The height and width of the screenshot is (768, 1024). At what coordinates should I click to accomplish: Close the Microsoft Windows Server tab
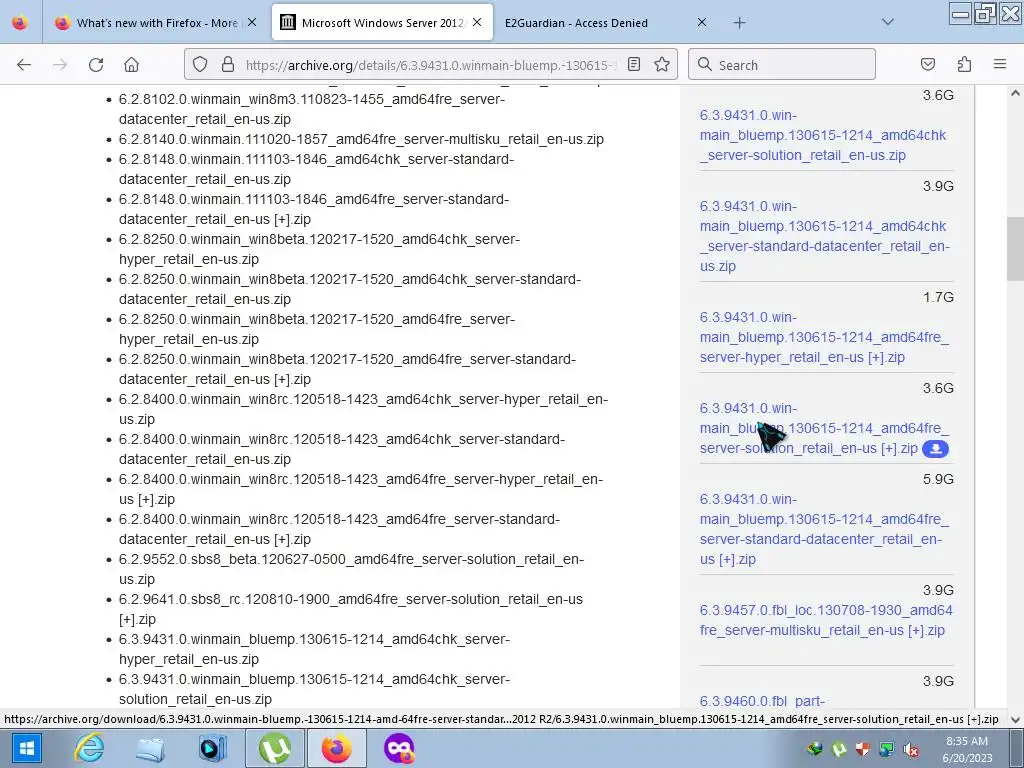(x=477, y=23)
